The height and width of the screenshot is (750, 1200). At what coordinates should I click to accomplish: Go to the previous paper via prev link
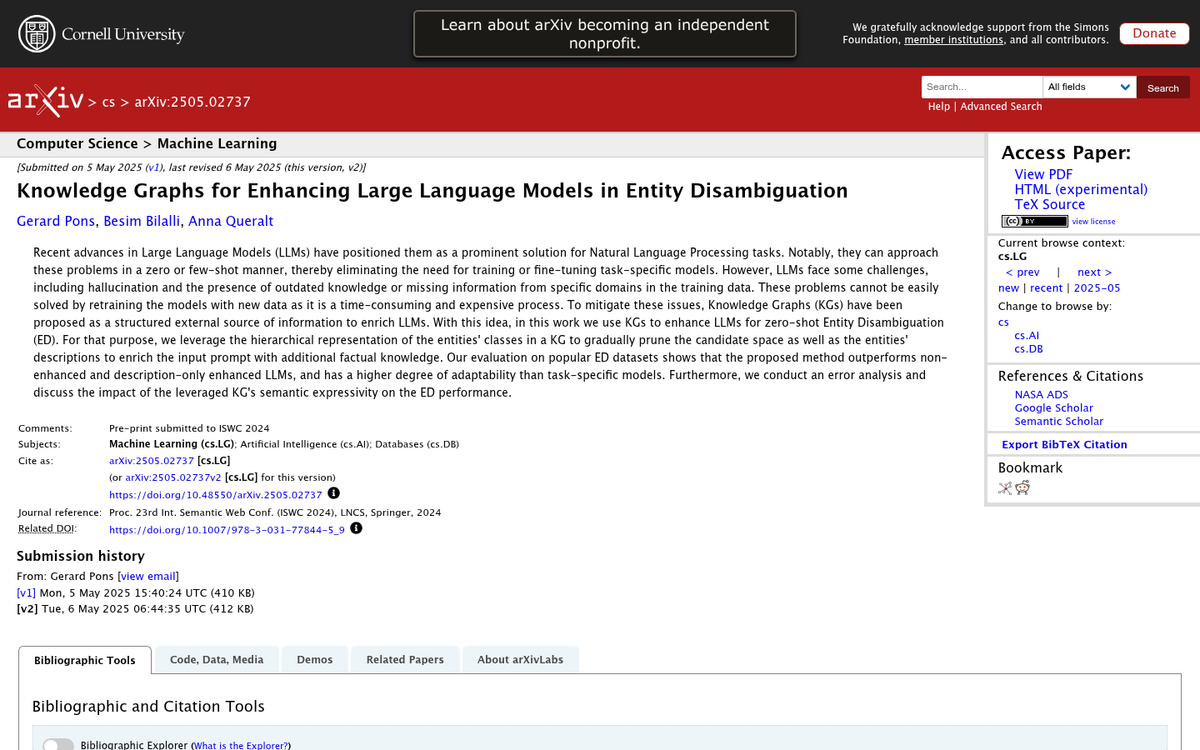[x=1022, y=272]
